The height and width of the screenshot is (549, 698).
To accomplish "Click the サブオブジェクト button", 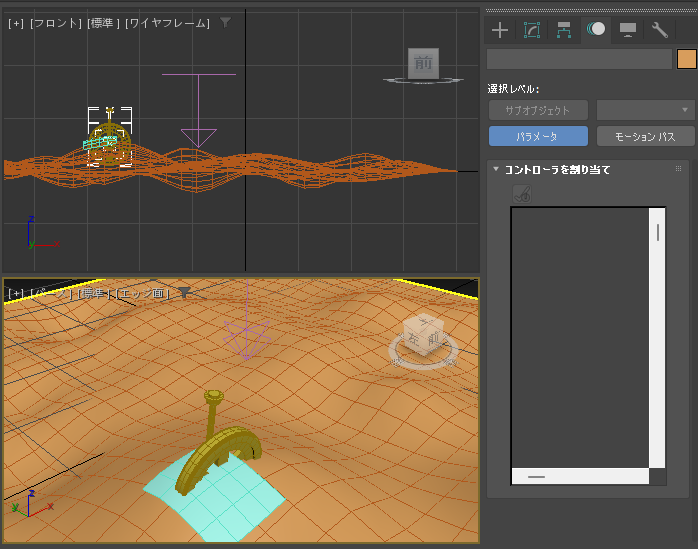I will click(538, 110).
